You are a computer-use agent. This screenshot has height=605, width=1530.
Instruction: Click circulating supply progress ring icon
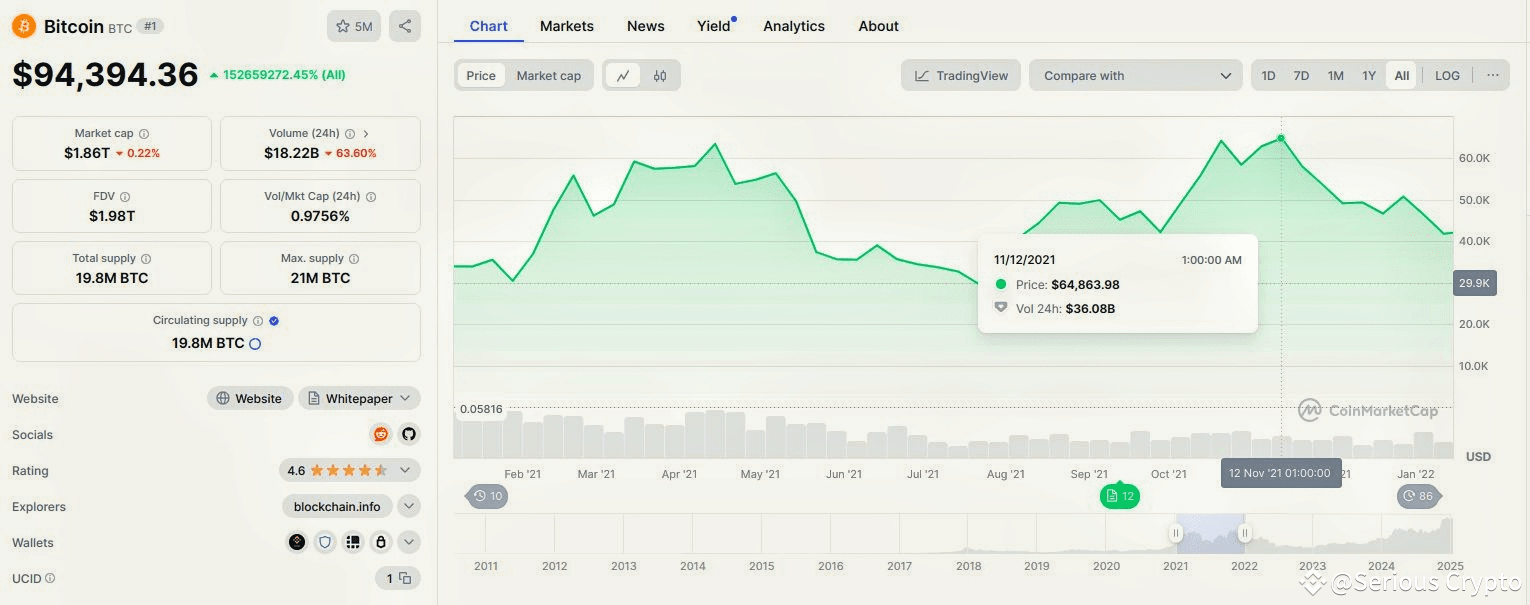(x=255, y=344)
